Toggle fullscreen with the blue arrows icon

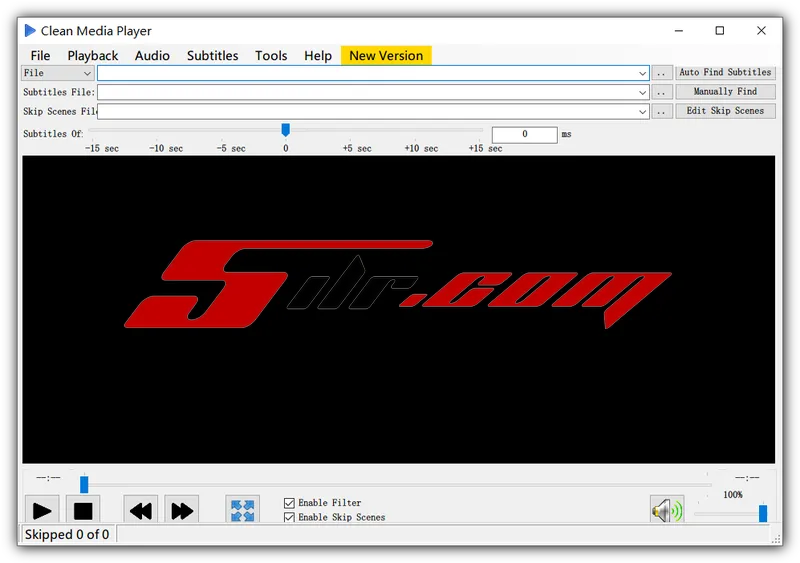[x=242, y=510]
